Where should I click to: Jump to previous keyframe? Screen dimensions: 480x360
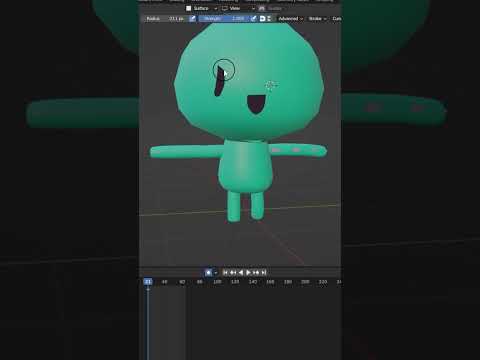[x=233, y=273]
